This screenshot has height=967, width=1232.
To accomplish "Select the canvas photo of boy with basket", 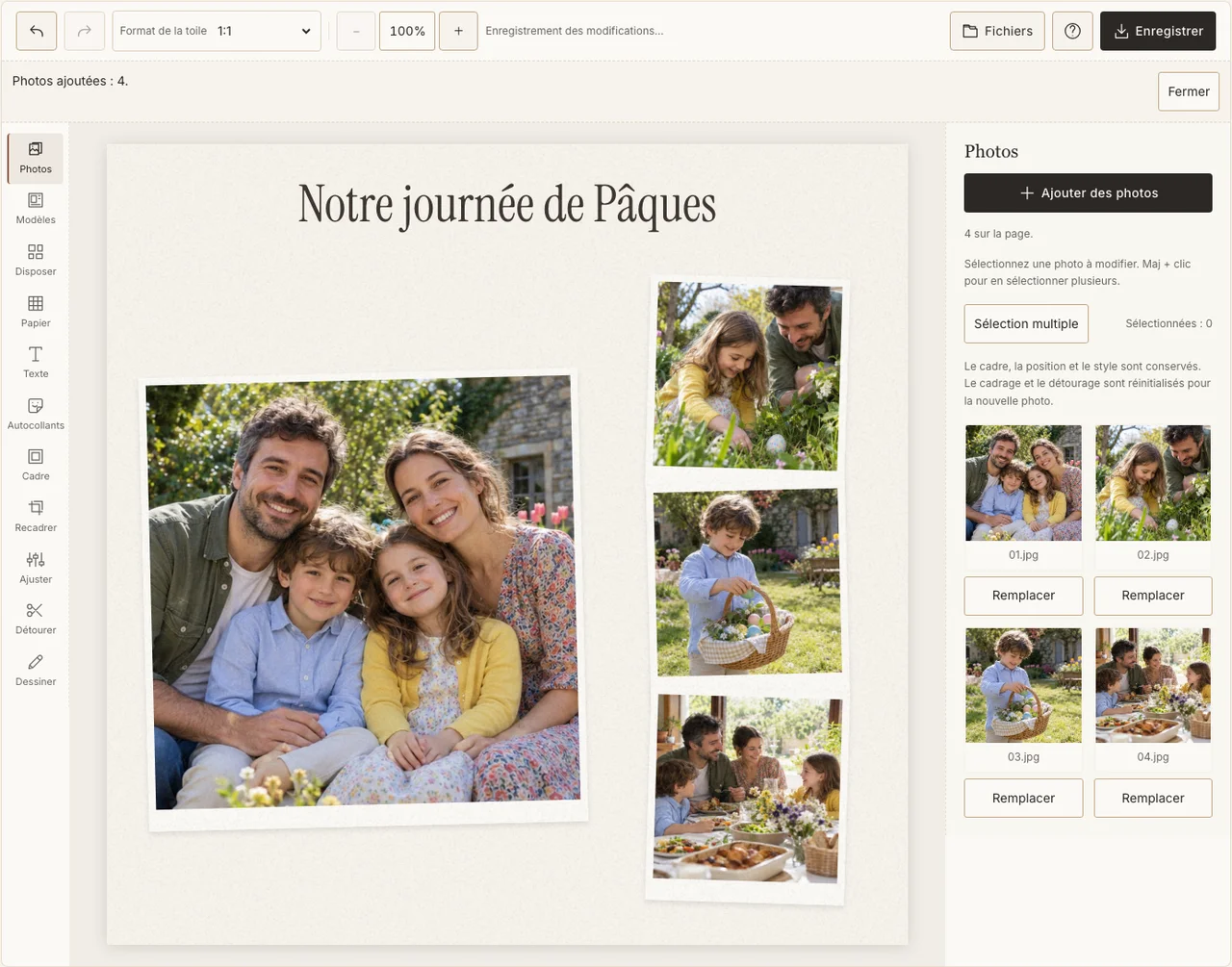I will click(748, 583).
